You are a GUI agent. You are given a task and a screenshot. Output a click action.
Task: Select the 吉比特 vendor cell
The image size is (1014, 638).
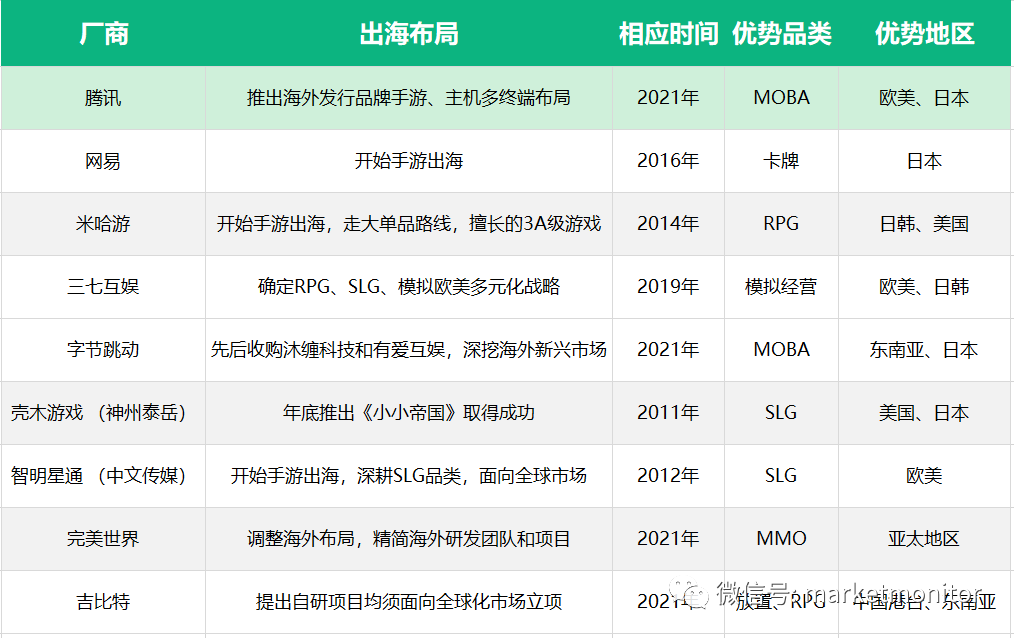tap(103, 602)
